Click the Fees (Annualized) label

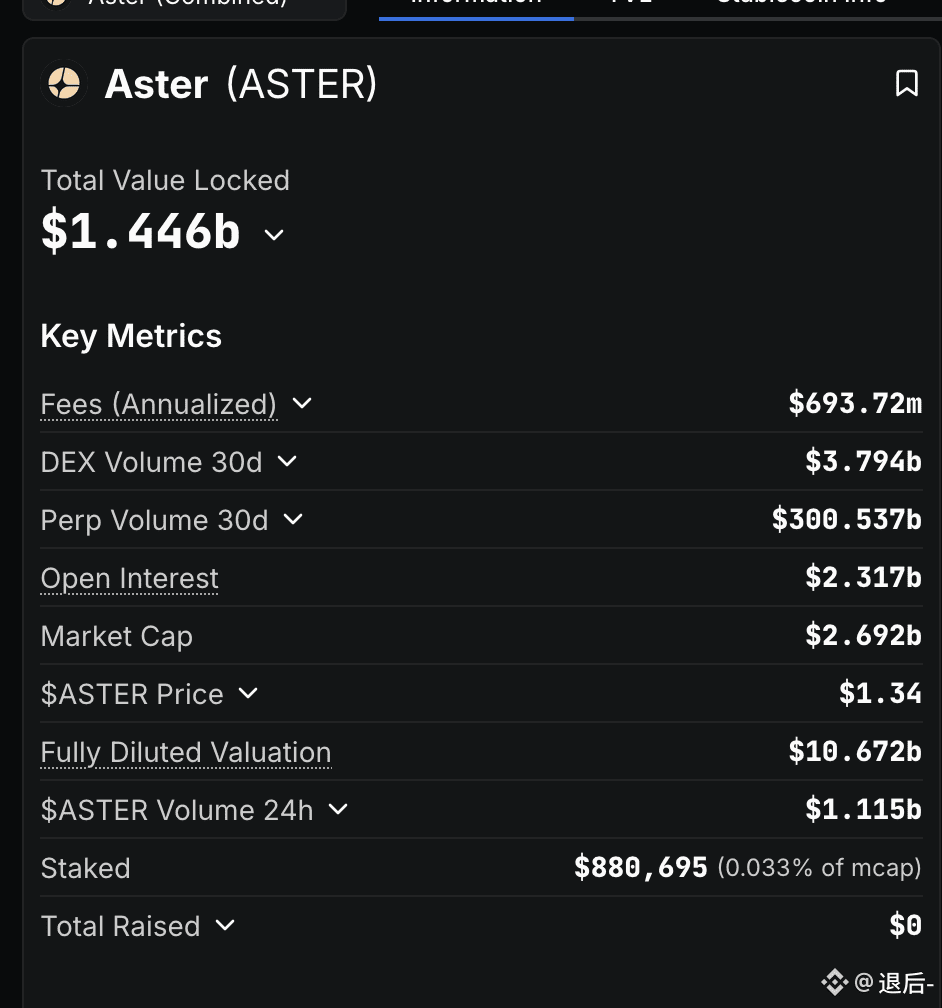pyautogui.click(x=158, y=404)
